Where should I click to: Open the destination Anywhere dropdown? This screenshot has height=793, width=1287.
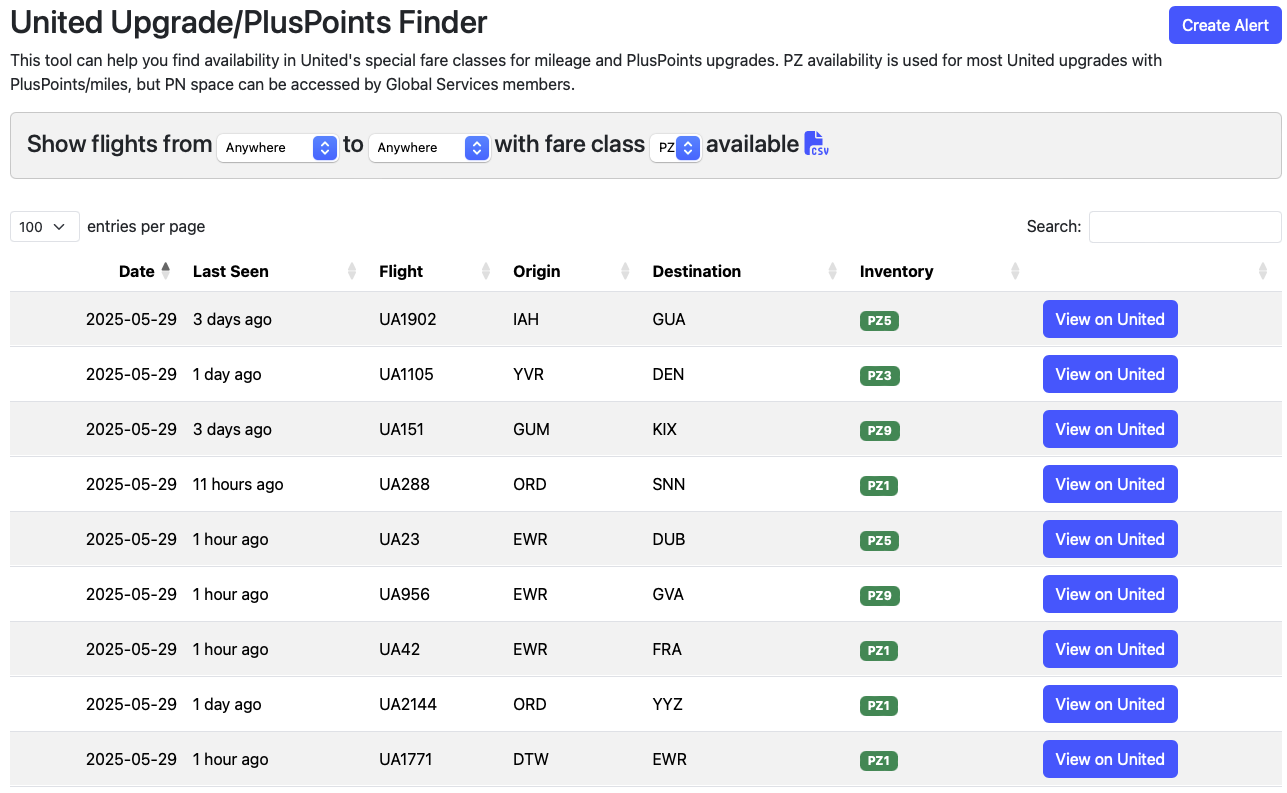coord(430,147)
